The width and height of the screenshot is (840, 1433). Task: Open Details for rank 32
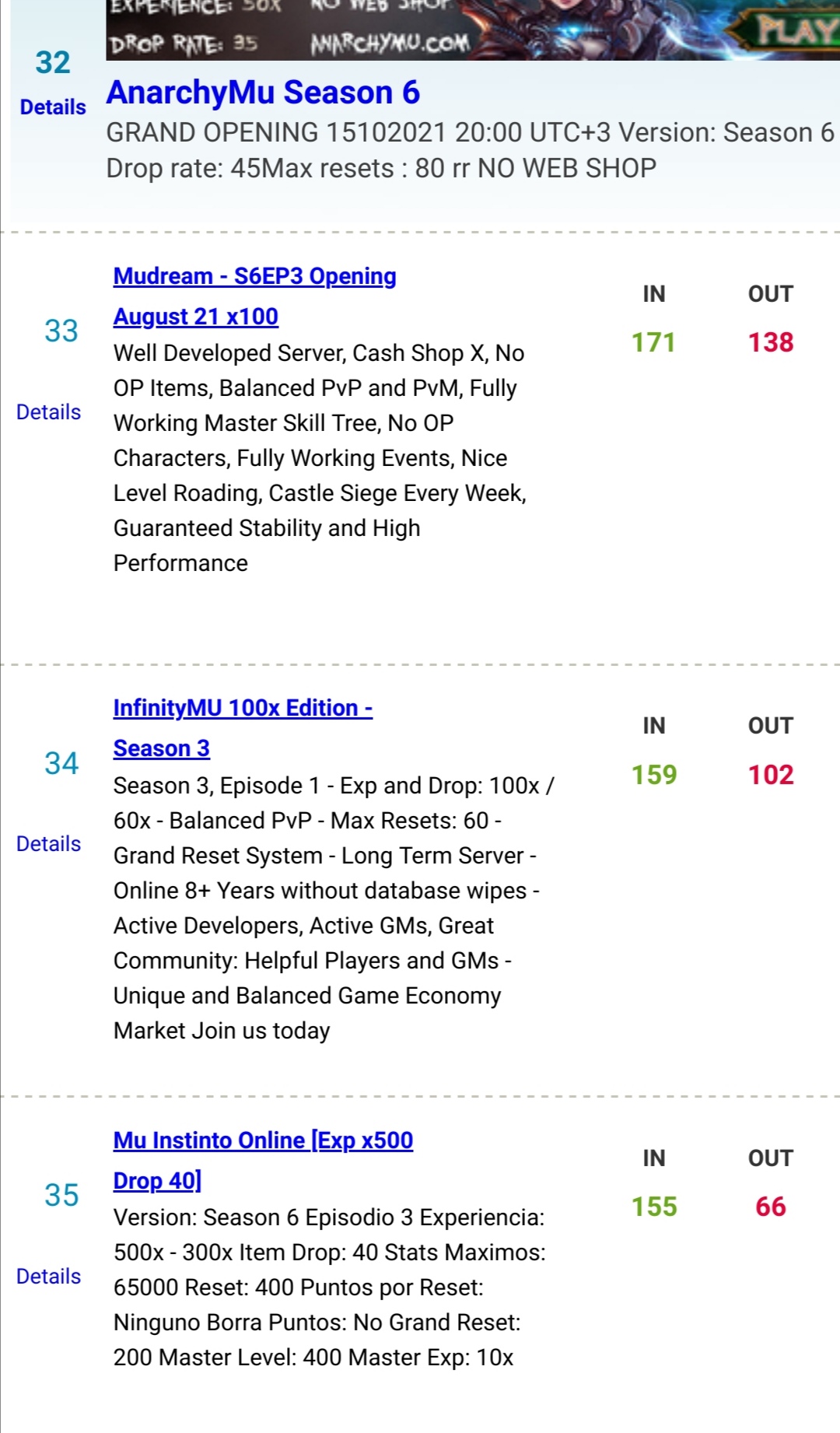(53, 107)
